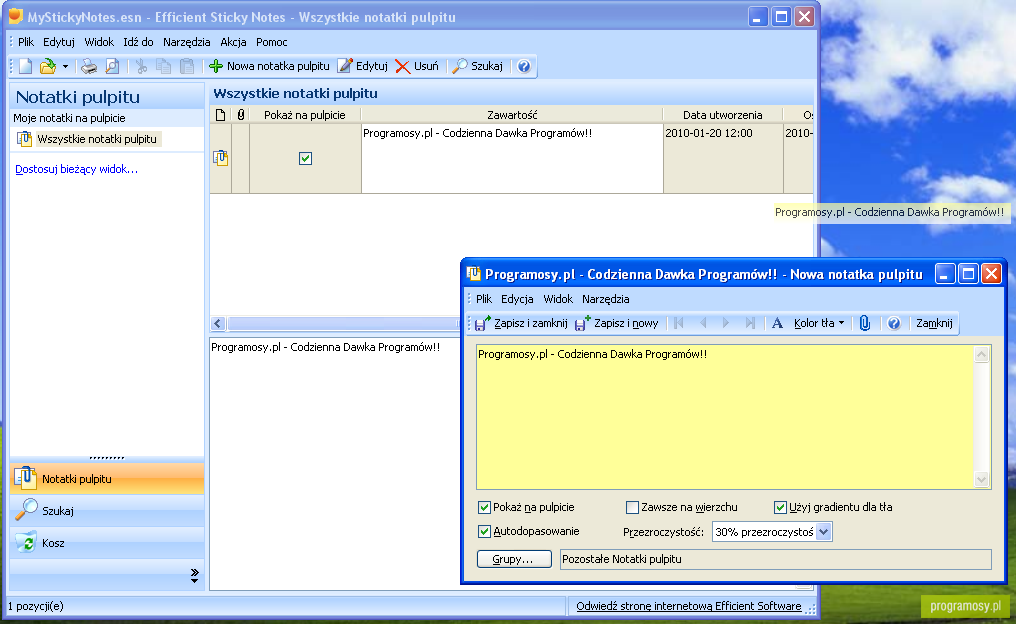Go to previous note arrow

click(703, 323)
